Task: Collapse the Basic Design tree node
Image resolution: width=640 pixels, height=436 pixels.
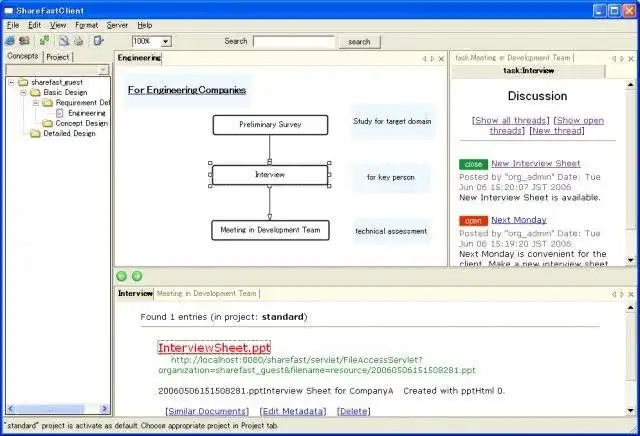Action: click(24, 93)
